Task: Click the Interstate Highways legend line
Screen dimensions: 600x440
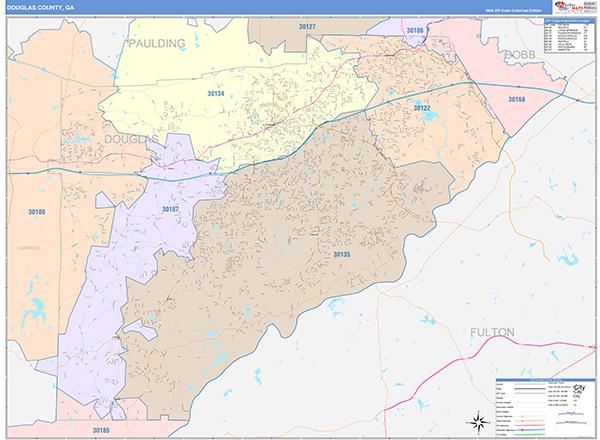Action: coord(530,430)
